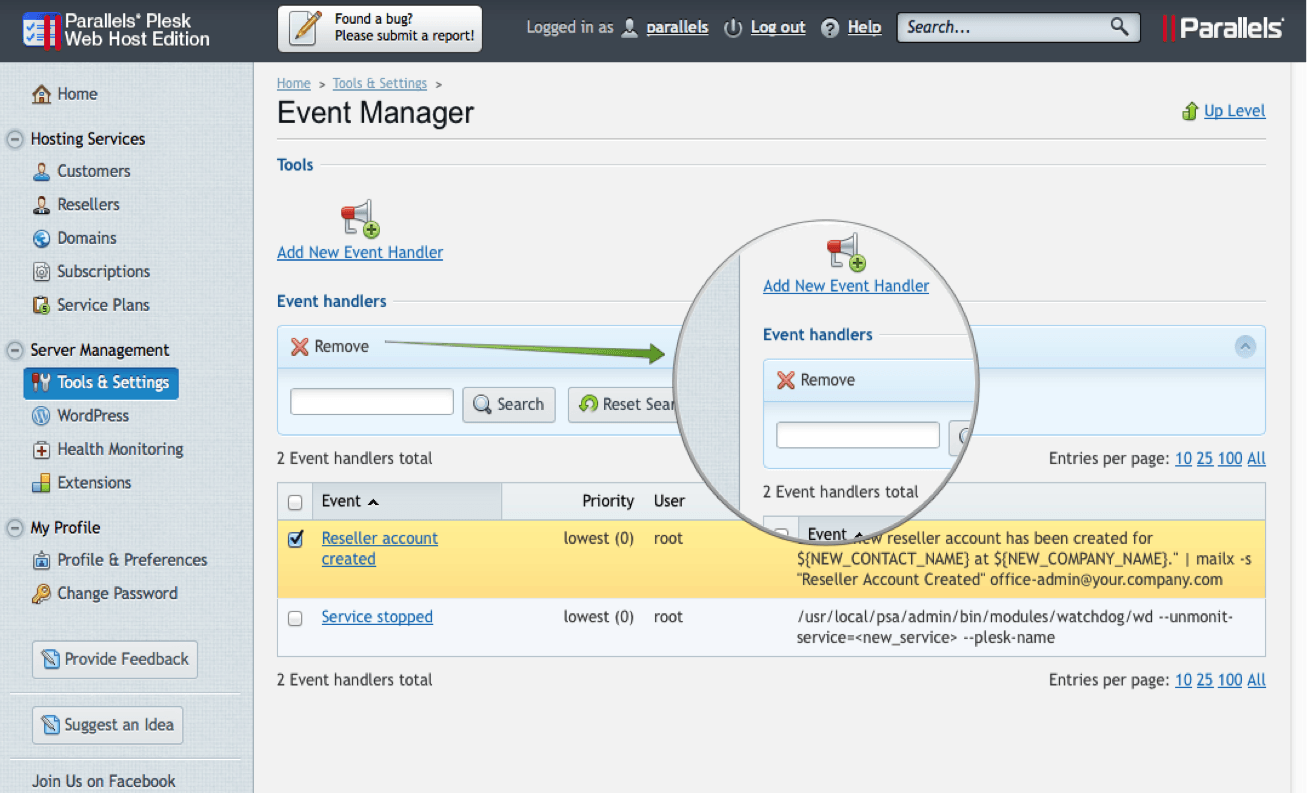Click the Up Level green arrow icon
This screenshot has height=794, width=1307.
(x=1190, y=111)
